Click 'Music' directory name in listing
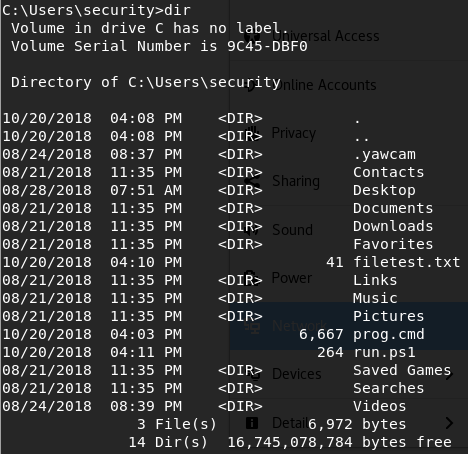 (375, 298)
